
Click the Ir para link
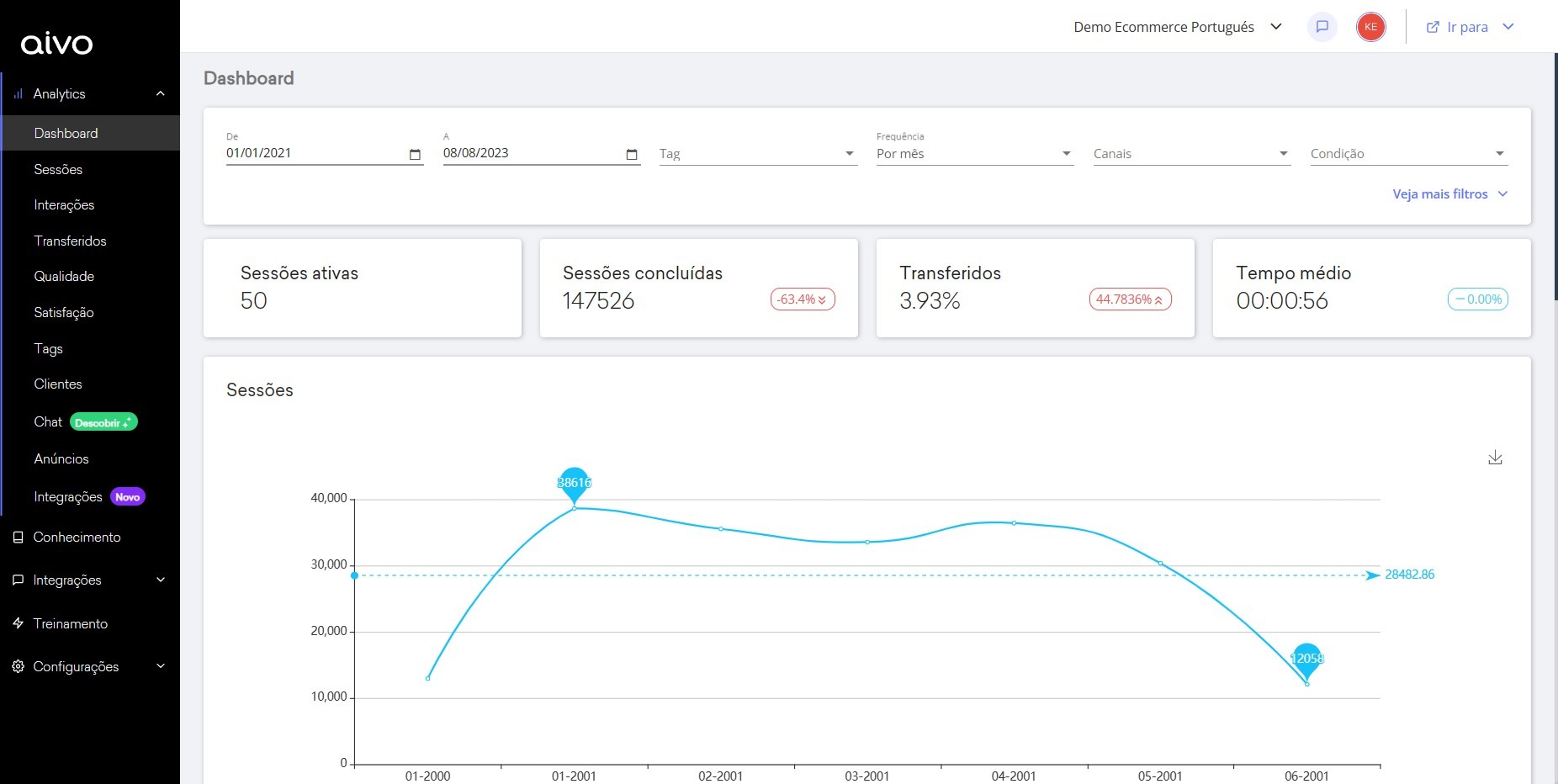point(1468,27)
